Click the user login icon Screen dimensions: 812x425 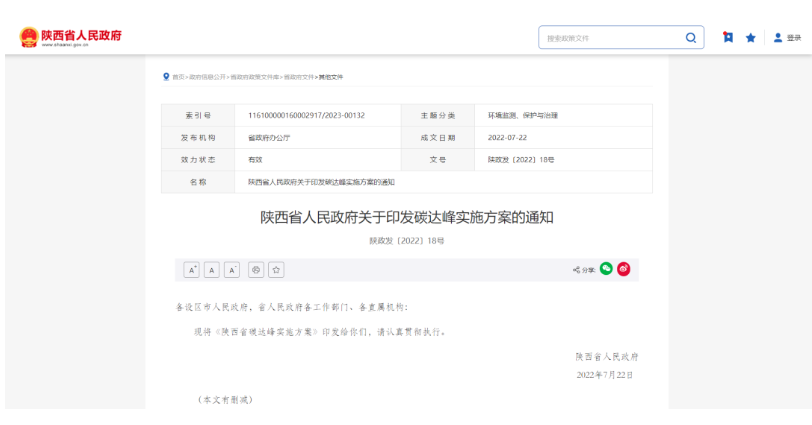778,38
